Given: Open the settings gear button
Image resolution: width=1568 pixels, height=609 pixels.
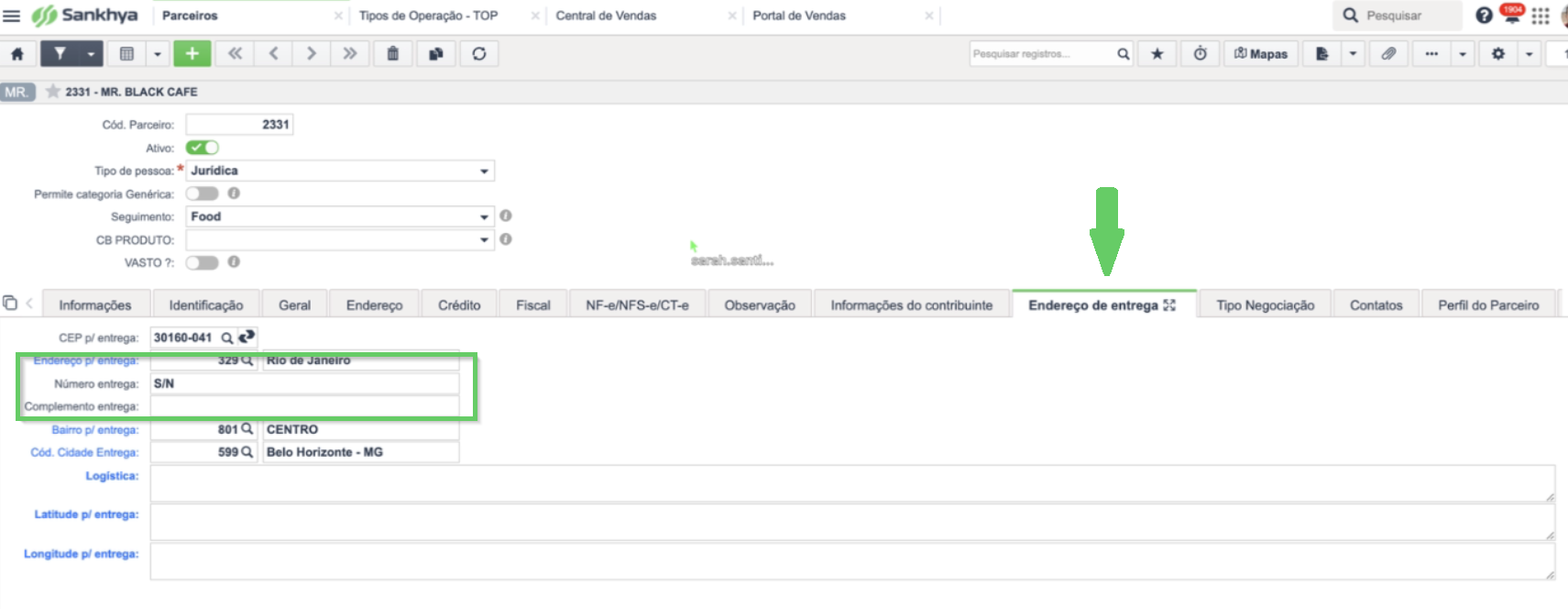Looking at the screenshot, I should [x=1498, y=54].
